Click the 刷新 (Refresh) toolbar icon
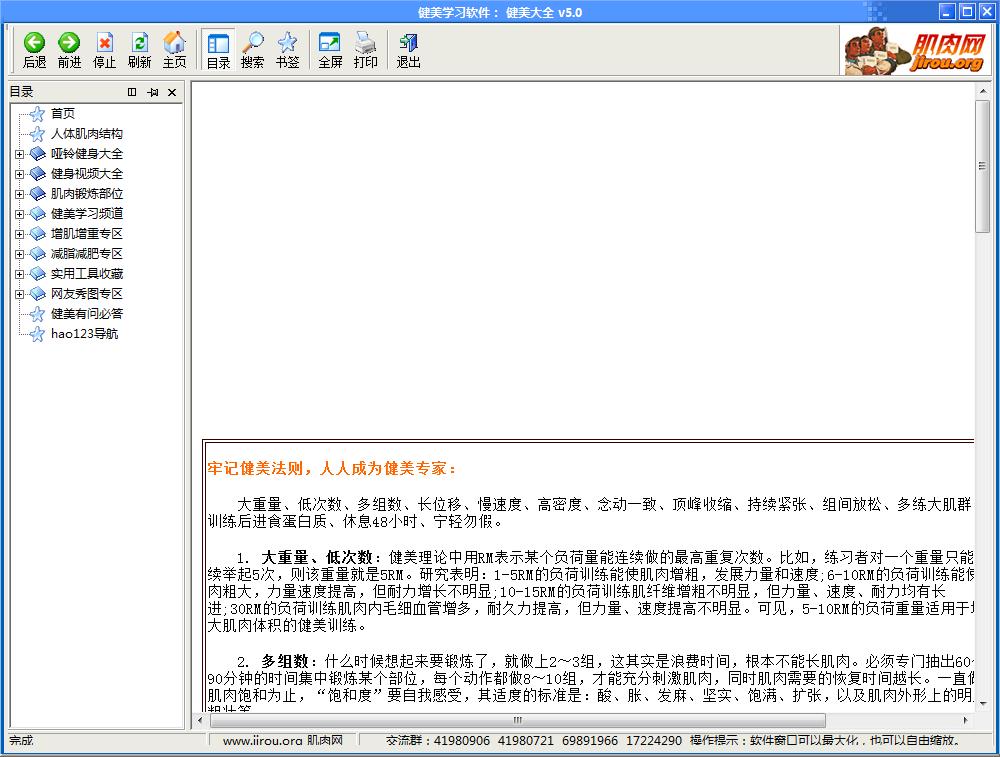 (x=139, y=49)
